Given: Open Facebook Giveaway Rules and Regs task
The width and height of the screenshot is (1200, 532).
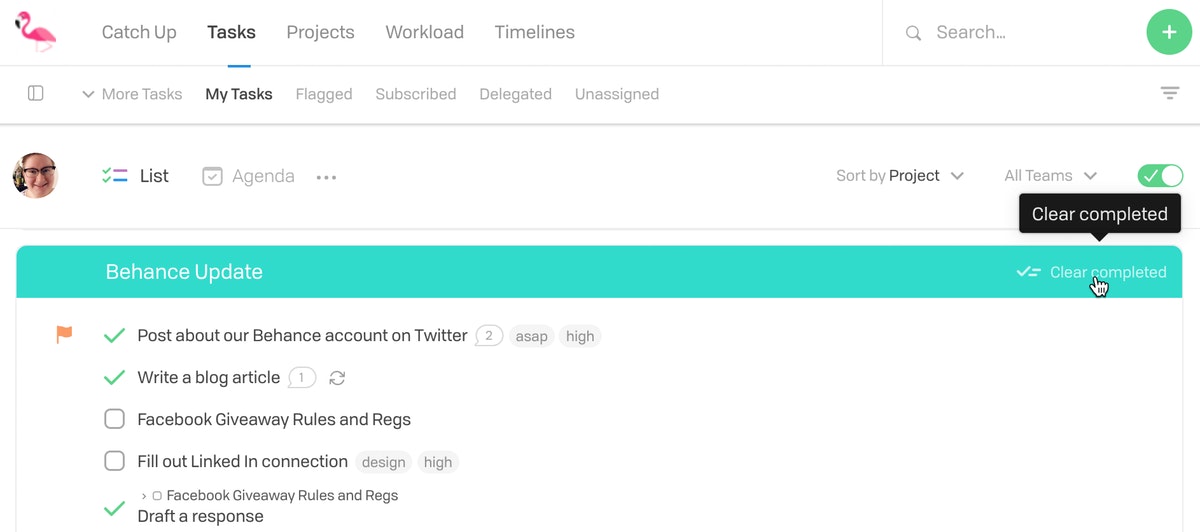Looking at the screenshot, I should tap(274, 419).
